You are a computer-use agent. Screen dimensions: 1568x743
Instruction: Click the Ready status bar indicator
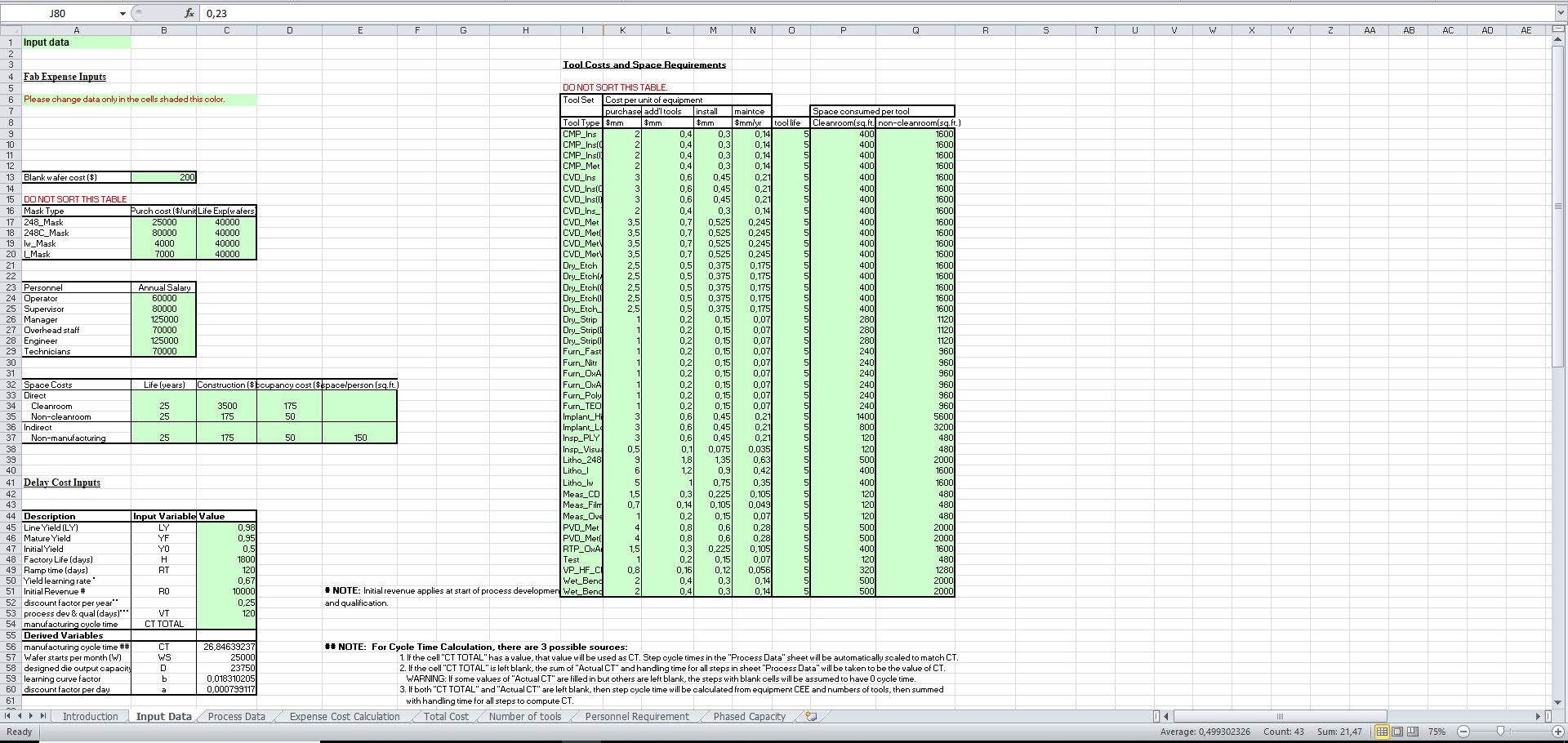[19, 732]
